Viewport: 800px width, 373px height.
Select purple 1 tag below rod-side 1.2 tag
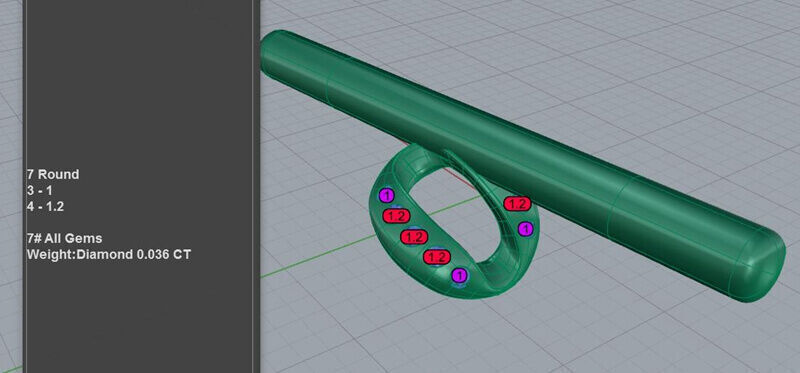[x=526, y=229]
